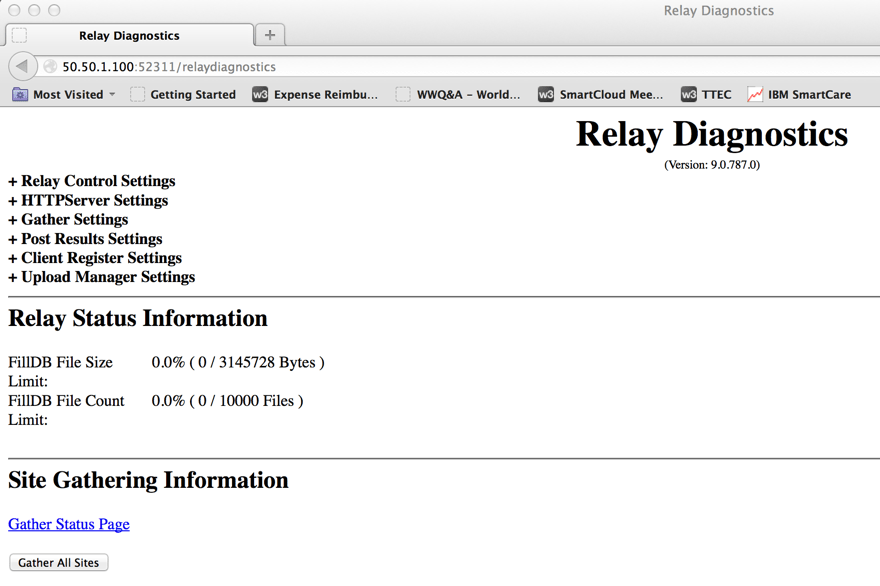Click the Getting Started bookmark icon
The width and height of the screenshot is (880, 586).
click(x=136, y=94)
